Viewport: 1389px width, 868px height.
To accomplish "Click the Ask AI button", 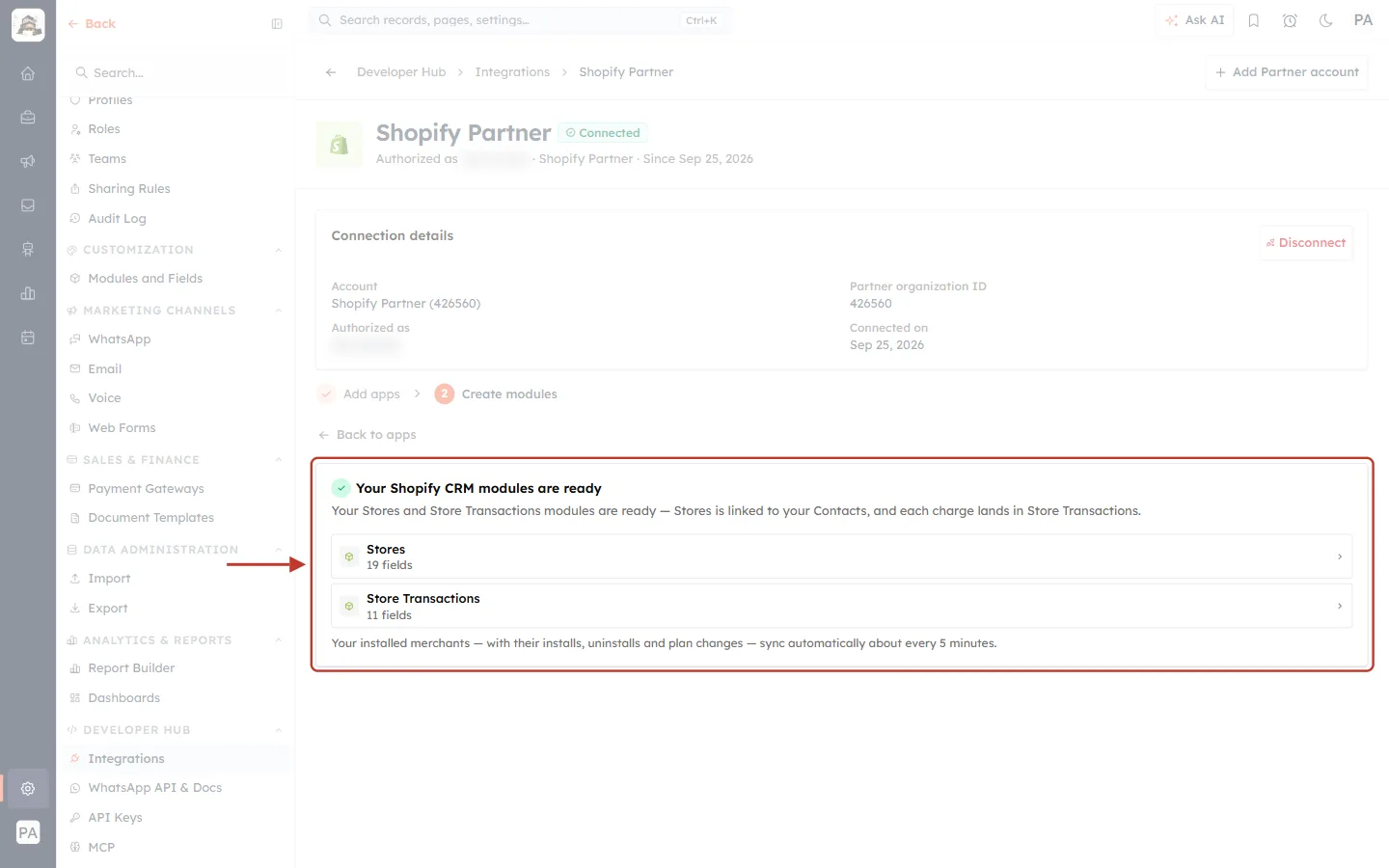I will (x=1194, y=20).
